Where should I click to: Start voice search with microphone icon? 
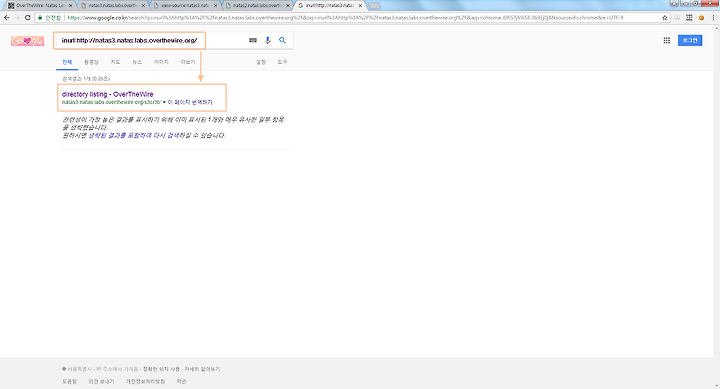pyautogui.click(x=267, y=40)
